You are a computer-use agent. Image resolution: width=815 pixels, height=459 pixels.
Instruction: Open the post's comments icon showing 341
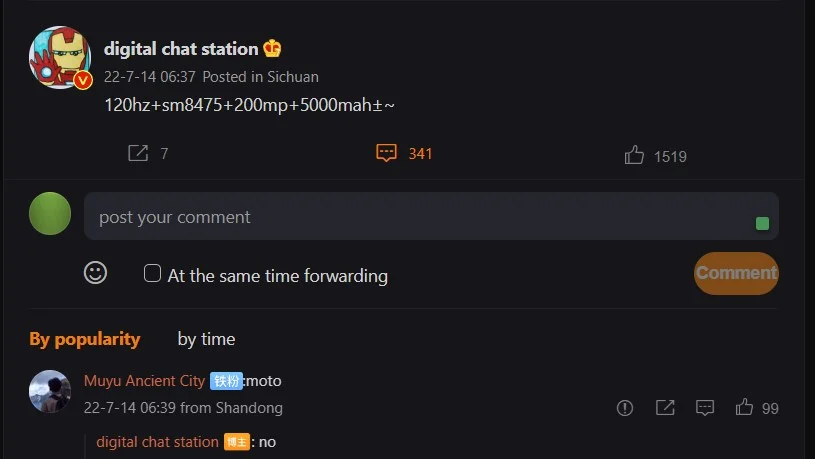(386, 154)
